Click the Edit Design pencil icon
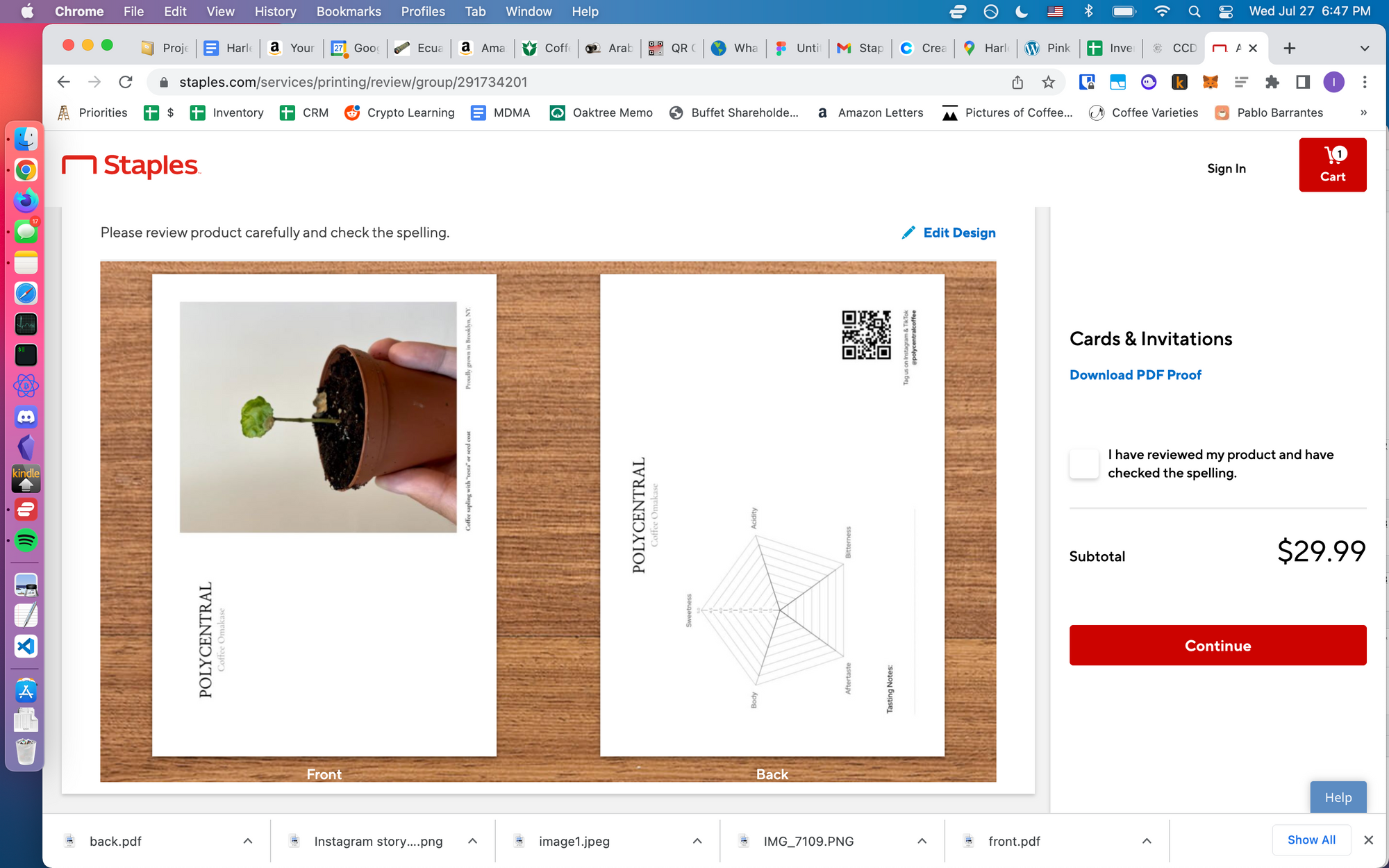This screenshot has height=868, width=1389. (x=908, y=233)
